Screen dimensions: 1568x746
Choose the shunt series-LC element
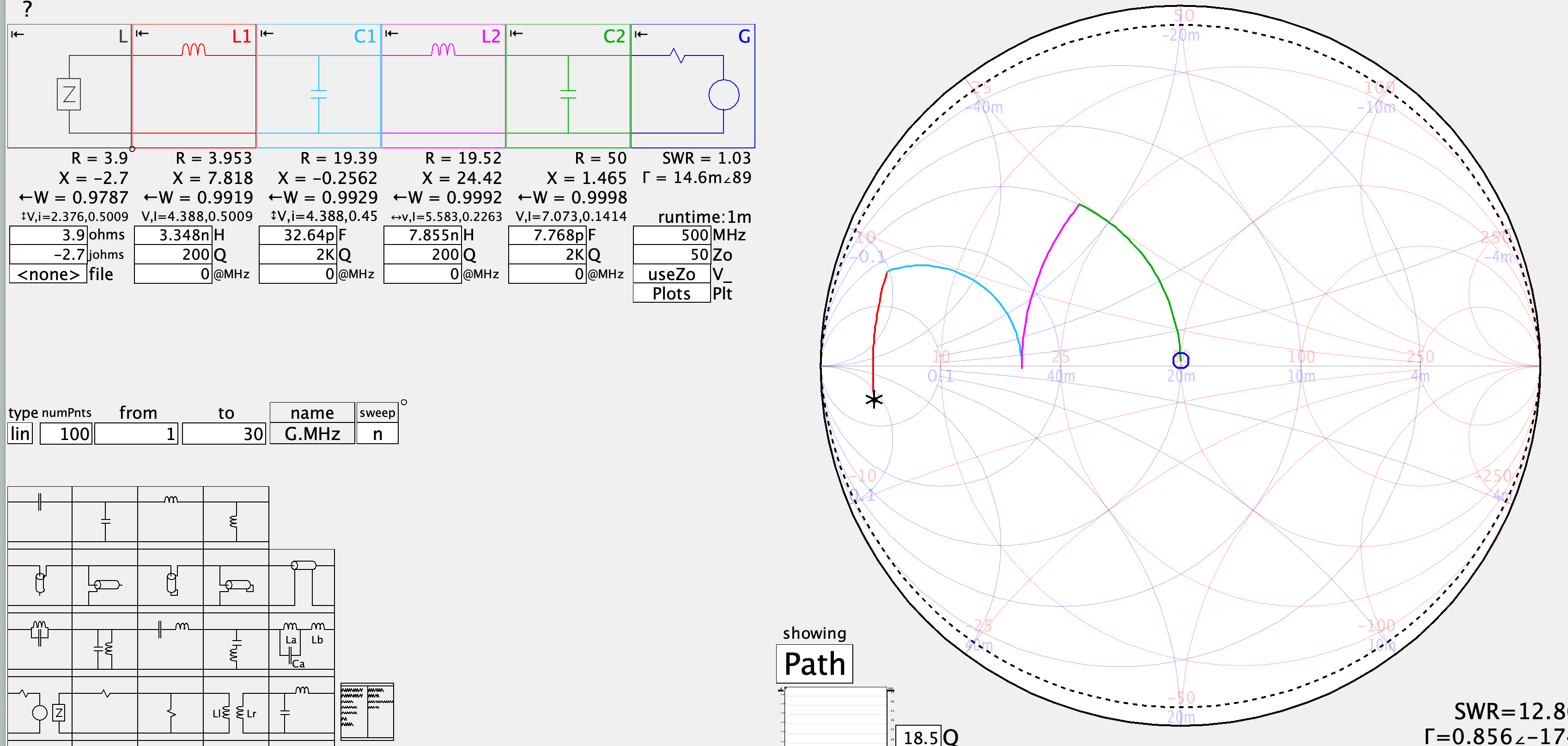[236, 641]
